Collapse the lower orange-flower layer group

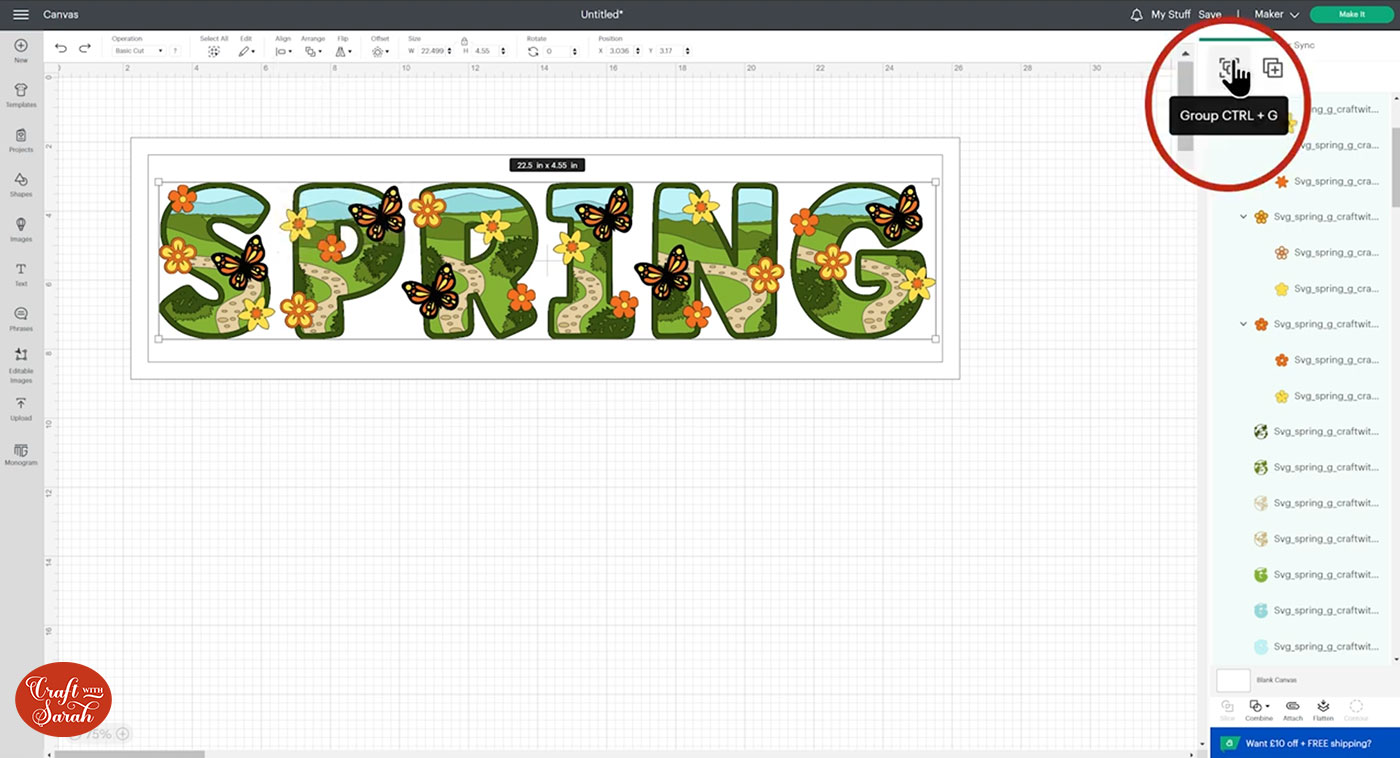coord(1243,324)
